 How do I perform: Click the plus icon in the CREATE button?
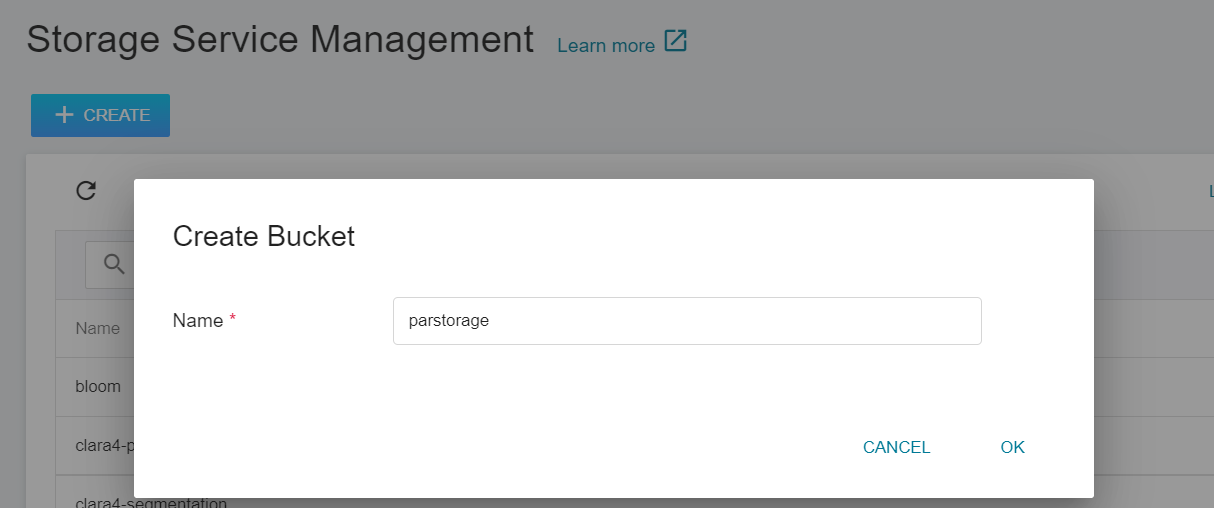(x=64, y=115)
